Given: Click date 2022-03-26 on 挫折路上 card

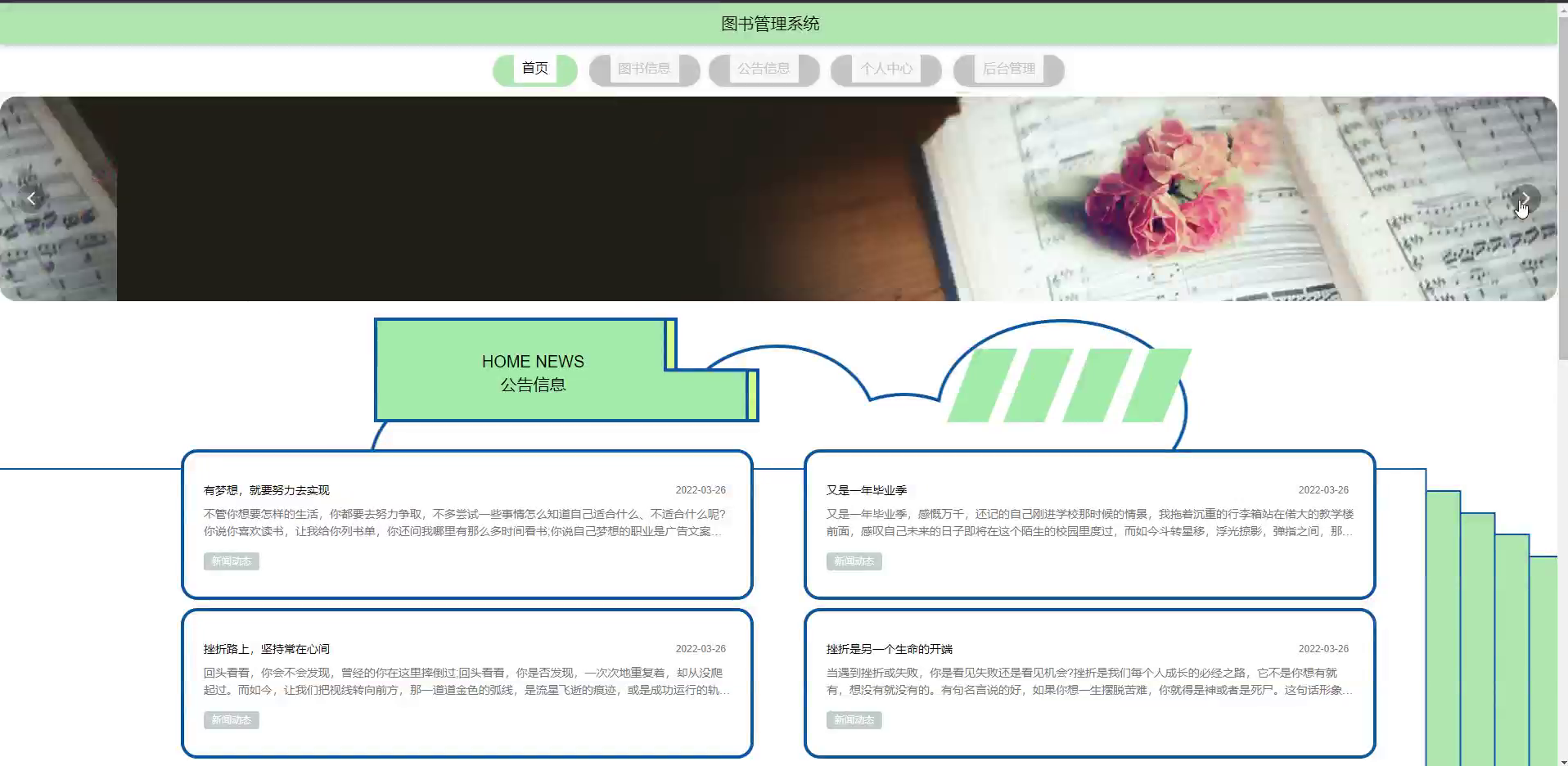Looking at the screenshot, I should click(x=701, y=649).
